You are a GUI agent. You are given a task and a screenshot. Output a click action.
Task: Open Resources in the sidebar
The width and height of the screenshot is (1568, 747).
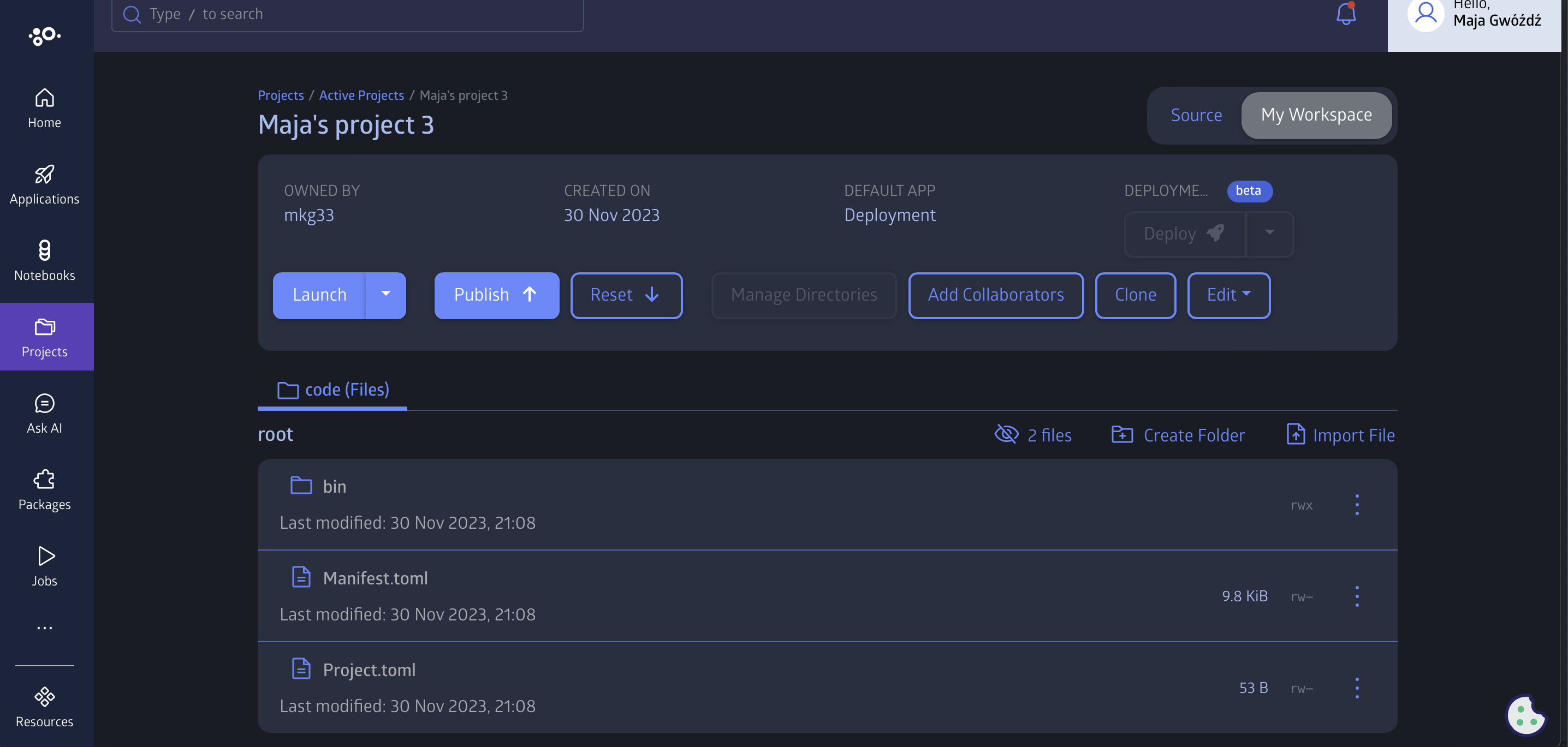click(x=44, y=707)
